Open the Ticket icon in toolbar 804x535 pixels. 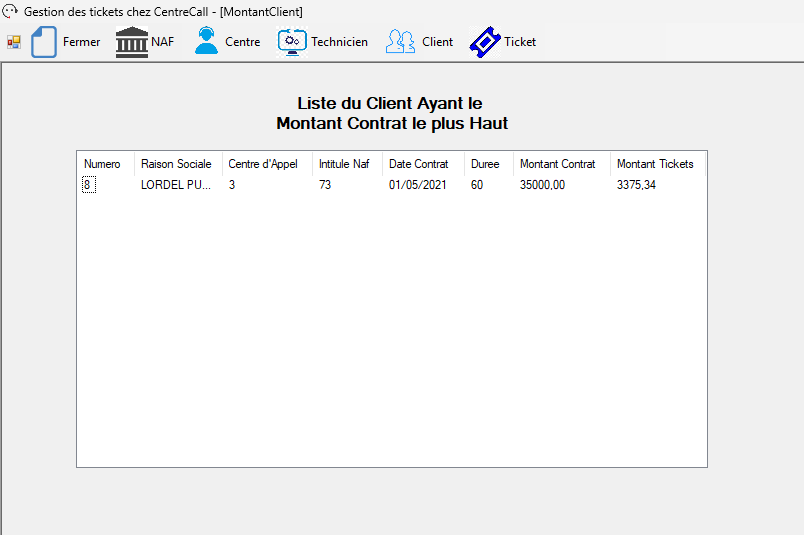(485, 42)
